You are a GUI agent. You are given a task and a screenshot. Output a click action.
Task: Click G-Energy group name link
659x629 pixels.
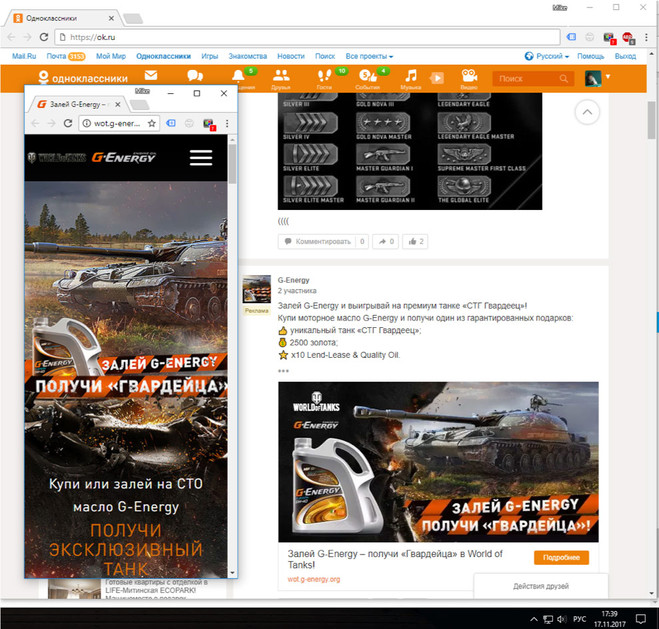pos(293,280)
